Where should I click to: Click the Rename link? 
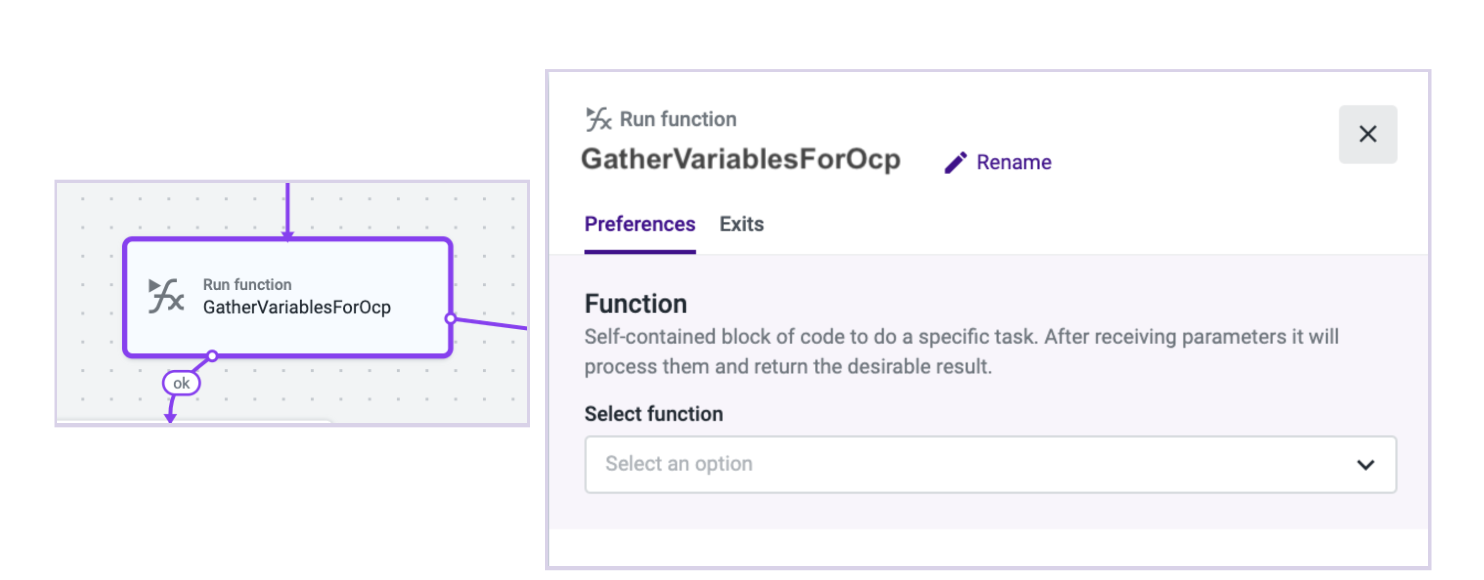[1013, 163]
